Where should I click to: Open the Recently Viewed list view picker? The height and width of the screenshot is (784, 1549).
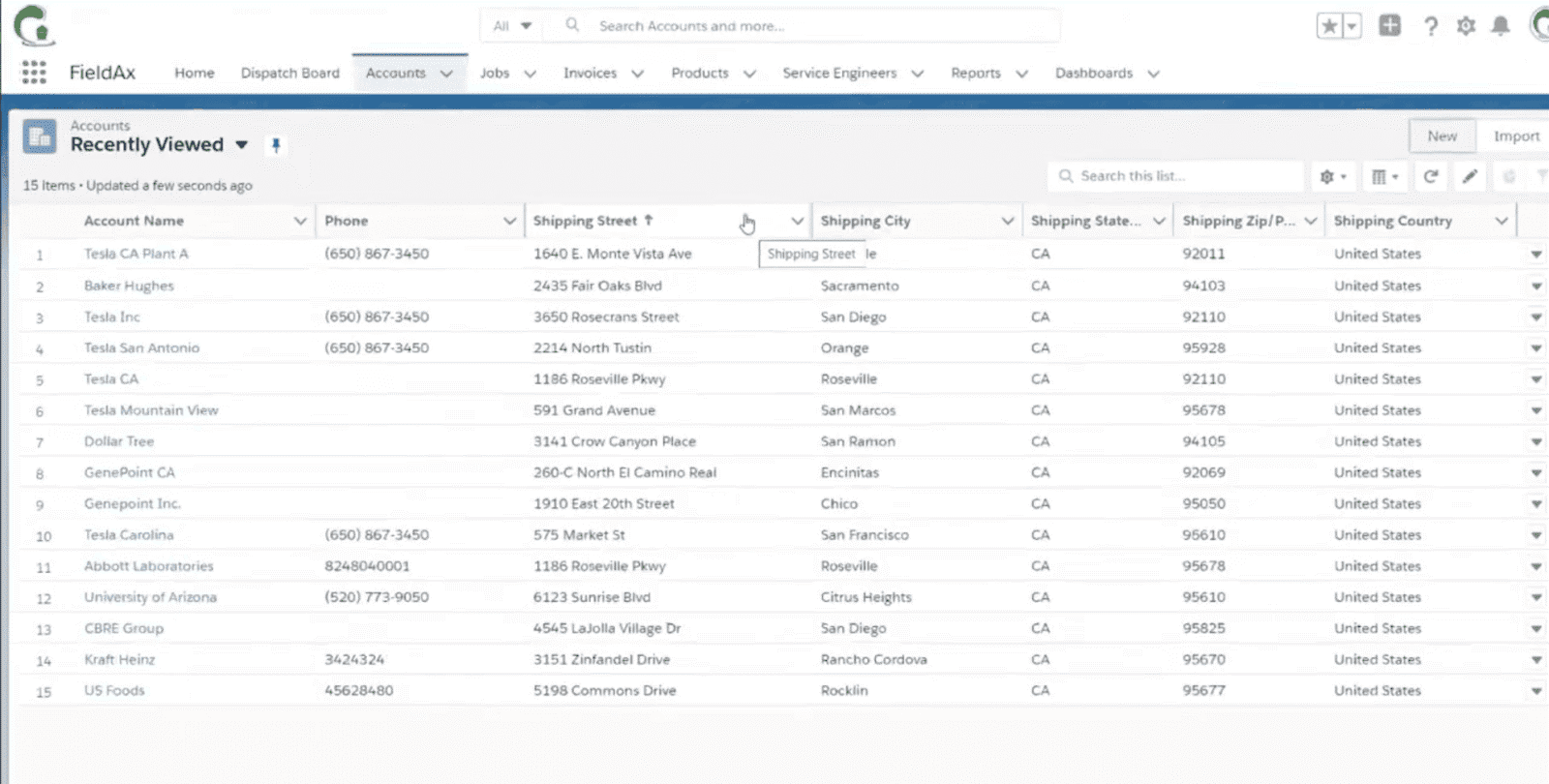[x=242, y=145]
